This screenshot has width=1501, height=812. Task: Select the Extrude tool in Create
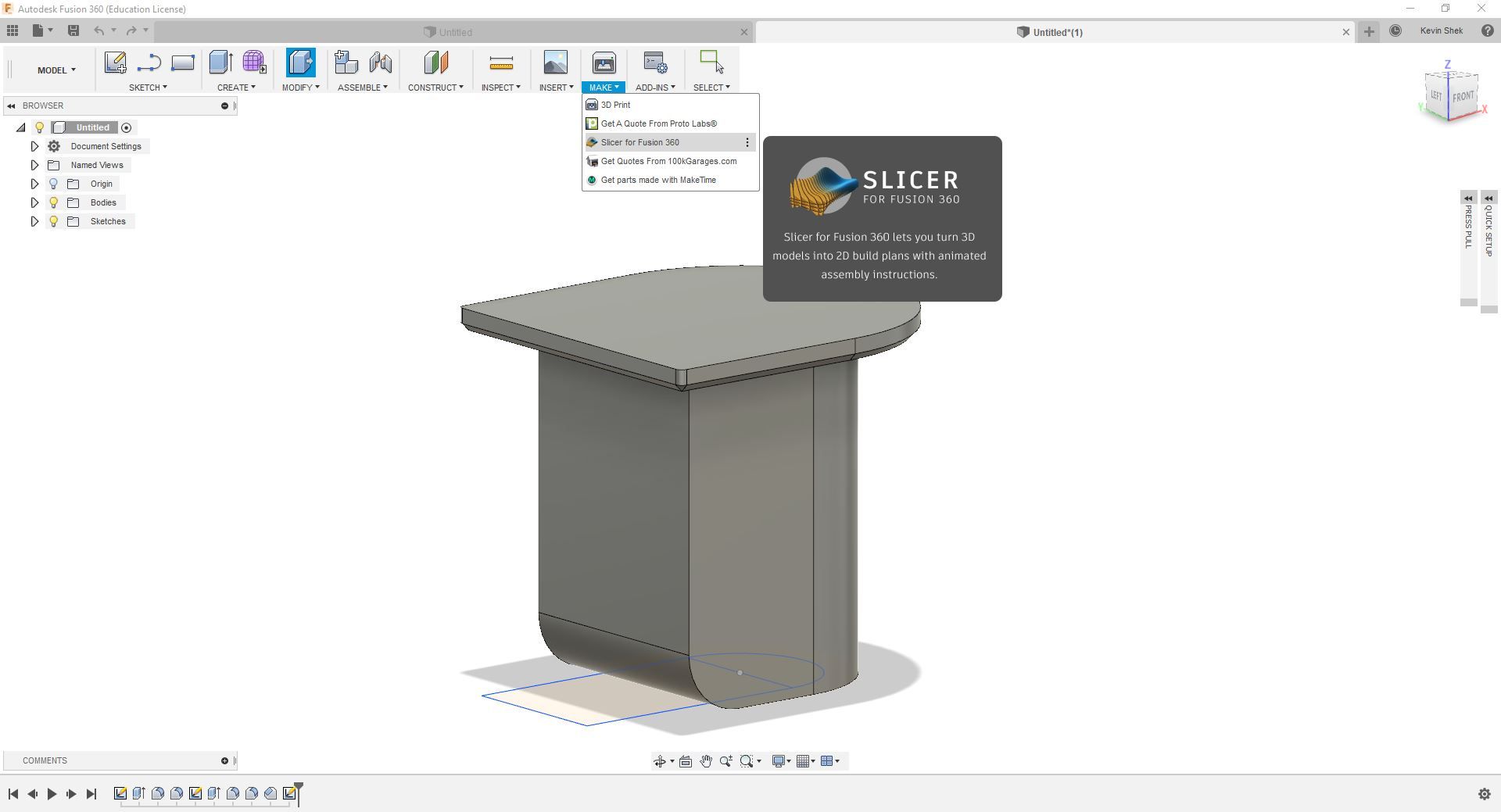click(220, 63)
